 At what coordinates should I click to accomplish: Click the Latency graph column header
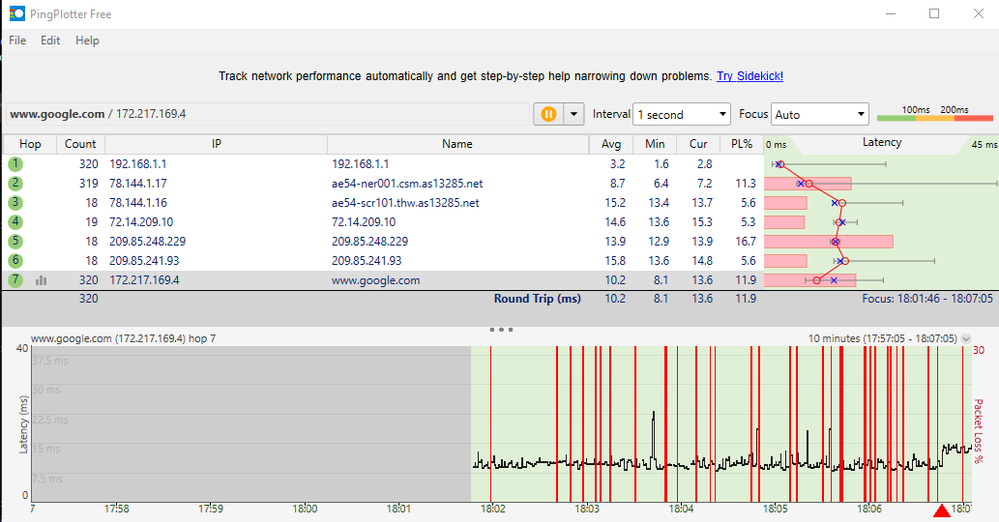pos(882,142)
